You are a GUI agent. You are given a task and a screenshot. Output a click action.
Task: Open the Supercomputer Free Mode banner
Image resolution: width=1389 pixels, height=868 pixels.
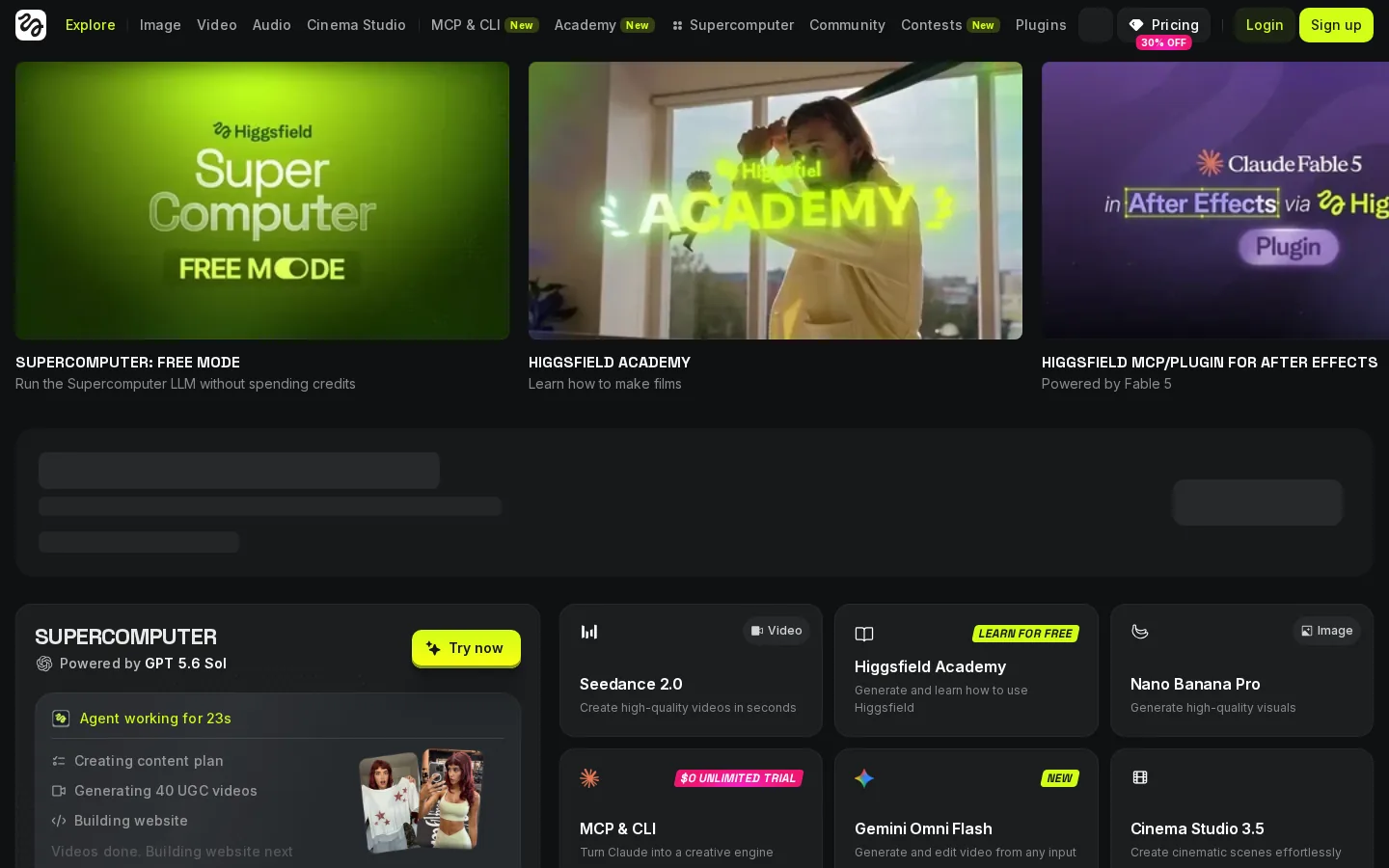pyautogui.click(x=262, y=201)
